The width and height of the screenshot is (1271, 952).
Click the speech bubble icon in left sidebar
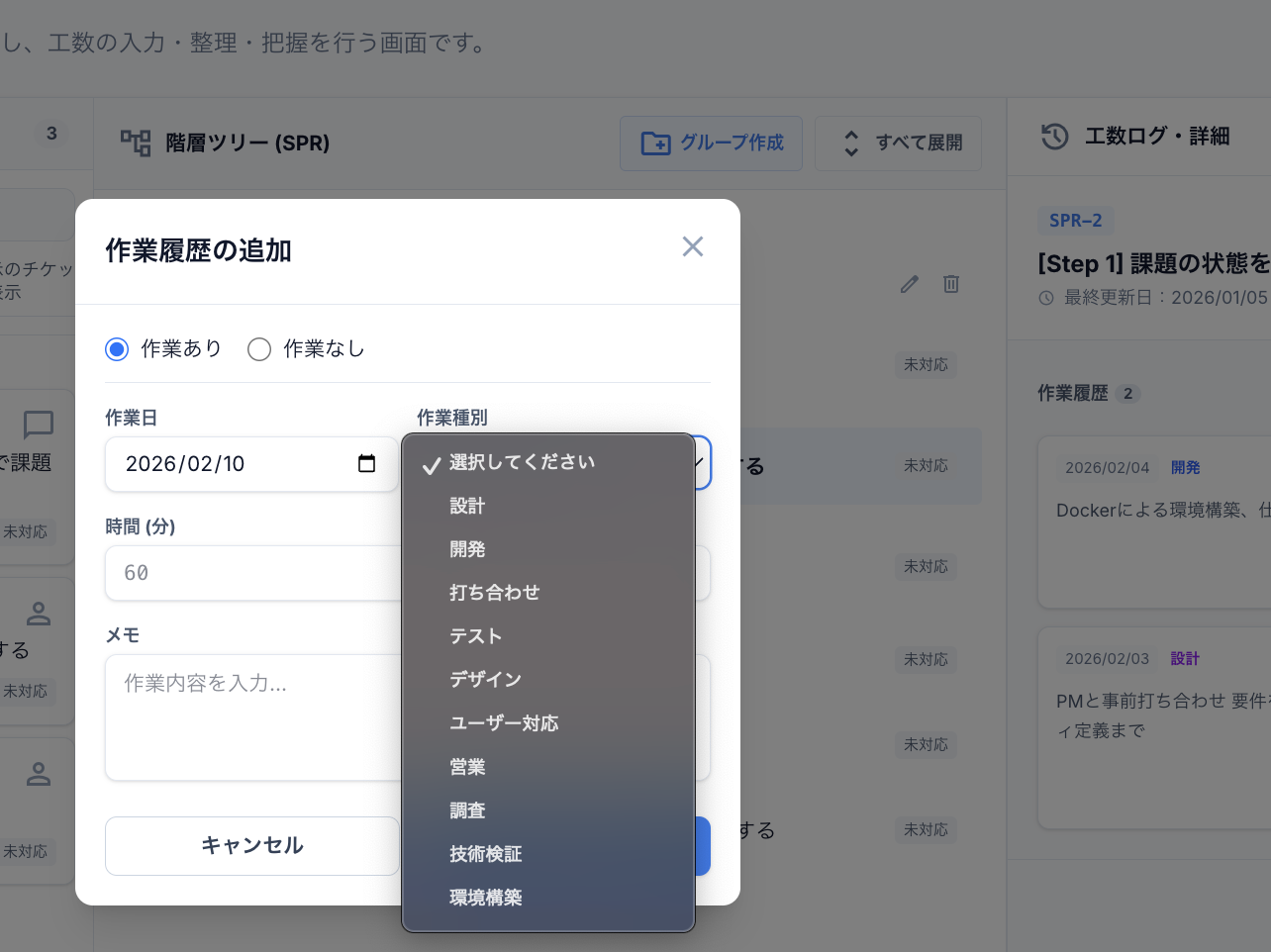(x=37, y=427)
